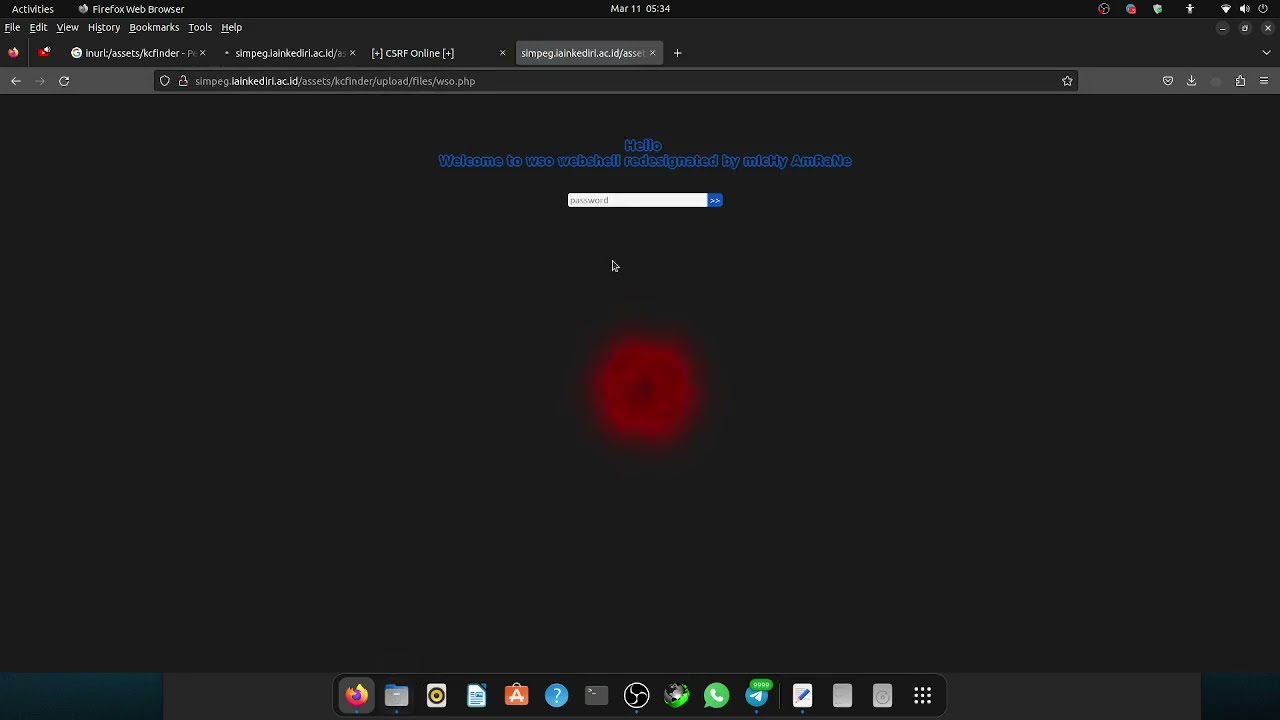Open the Extensions puzzle icon

point(1240,81)
